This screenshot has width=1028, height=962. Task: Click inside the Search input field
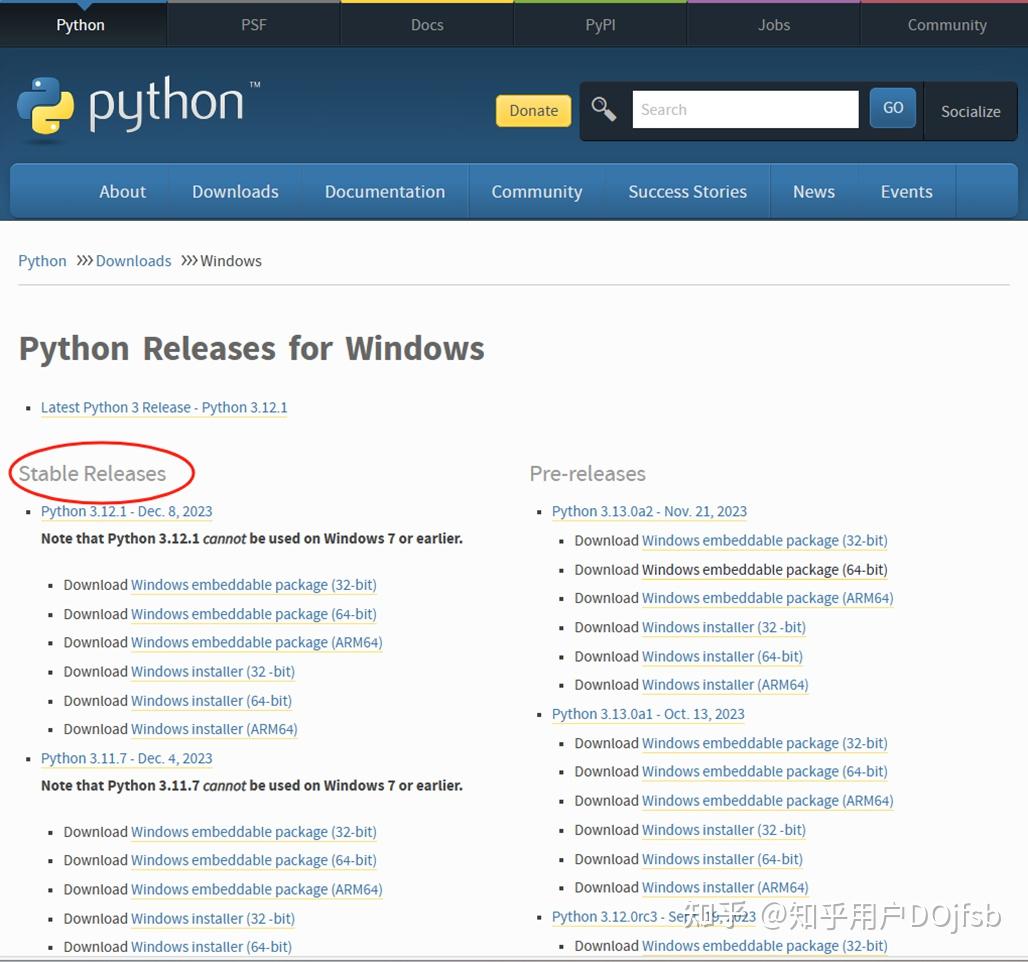[745, 108]
